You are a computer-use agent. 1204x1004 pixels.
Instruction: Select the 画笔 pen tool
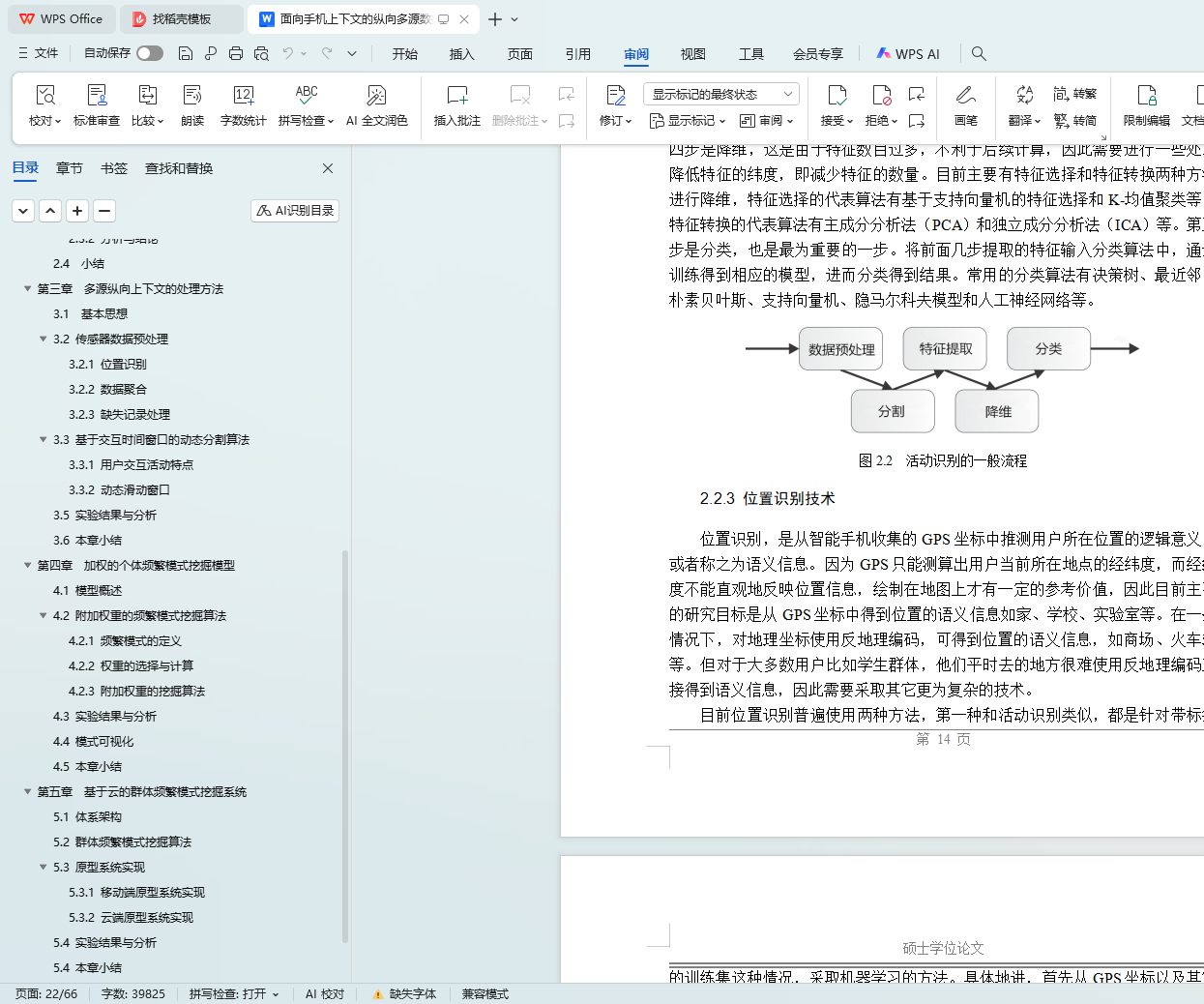(x=965, y=105)
